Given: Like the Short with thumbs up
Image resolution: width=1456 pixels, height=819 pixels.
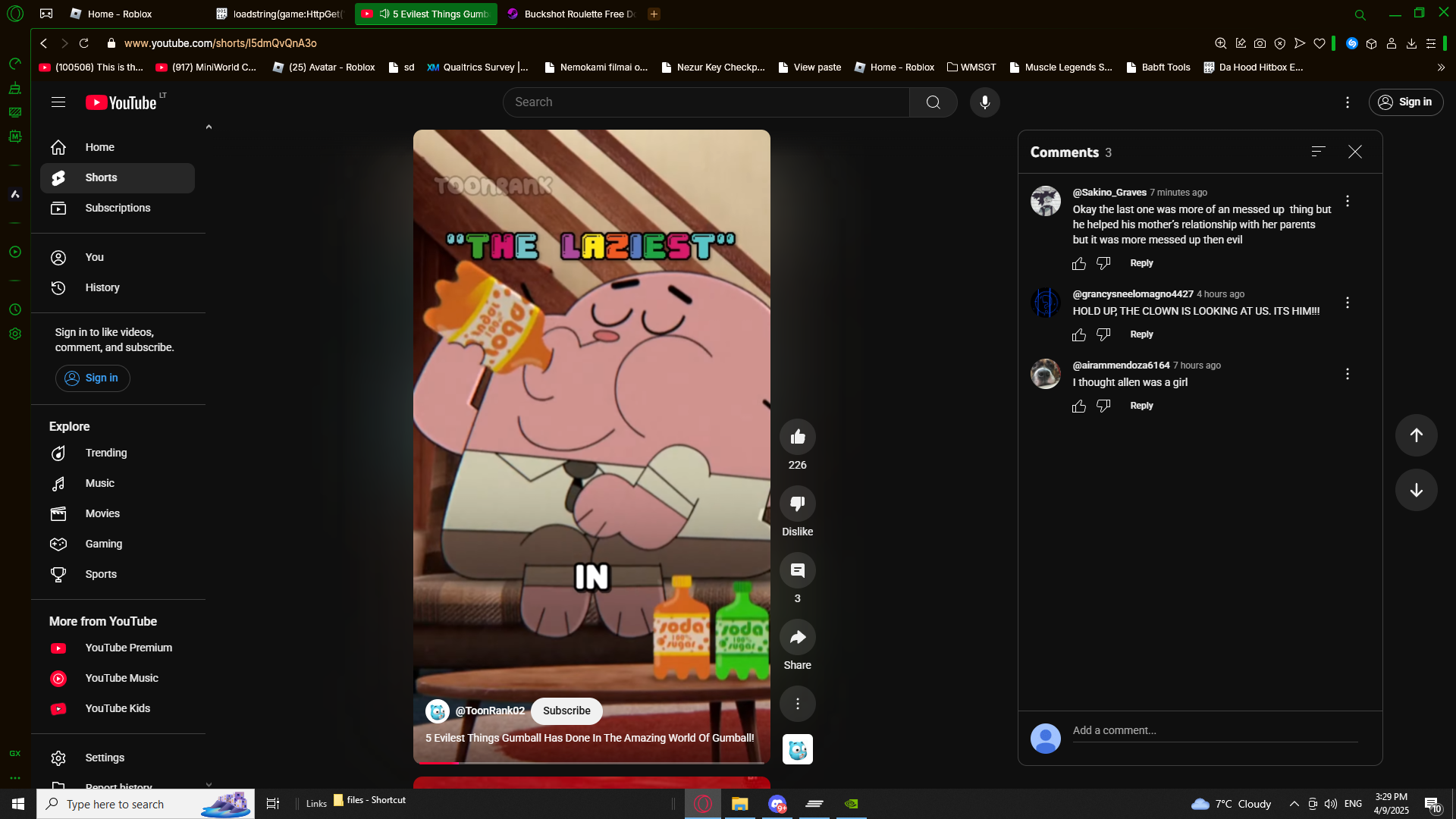Looking at the screenshot, I should (x=797, y=437).
